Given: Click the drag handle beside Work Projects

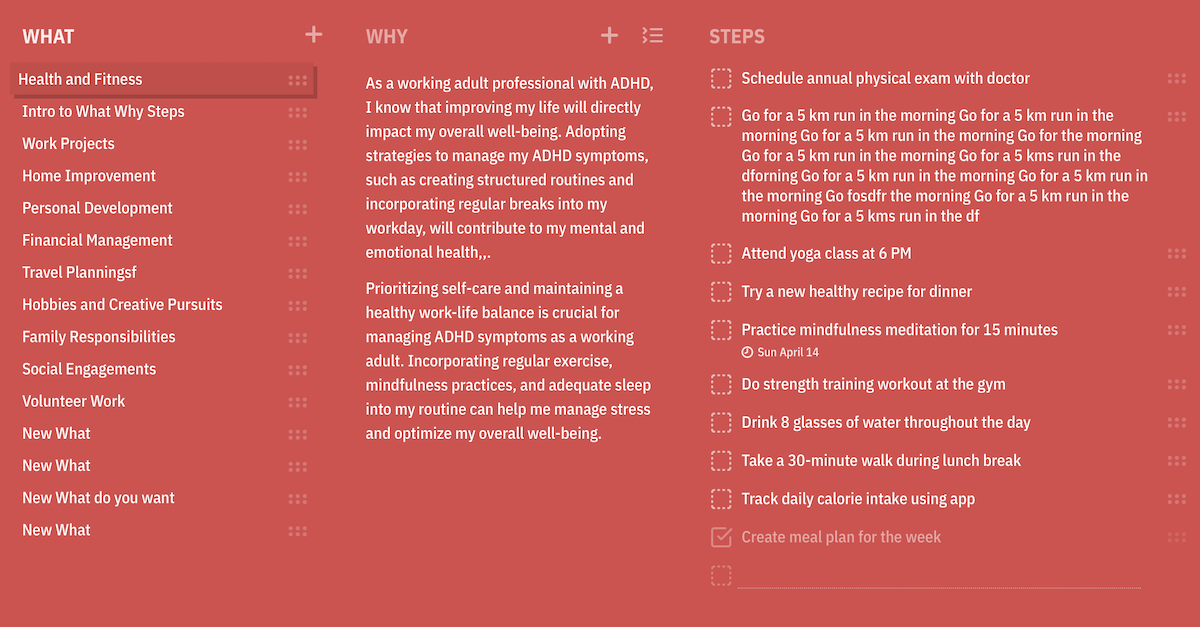Looking at the screenshot, I should point(297,144).
